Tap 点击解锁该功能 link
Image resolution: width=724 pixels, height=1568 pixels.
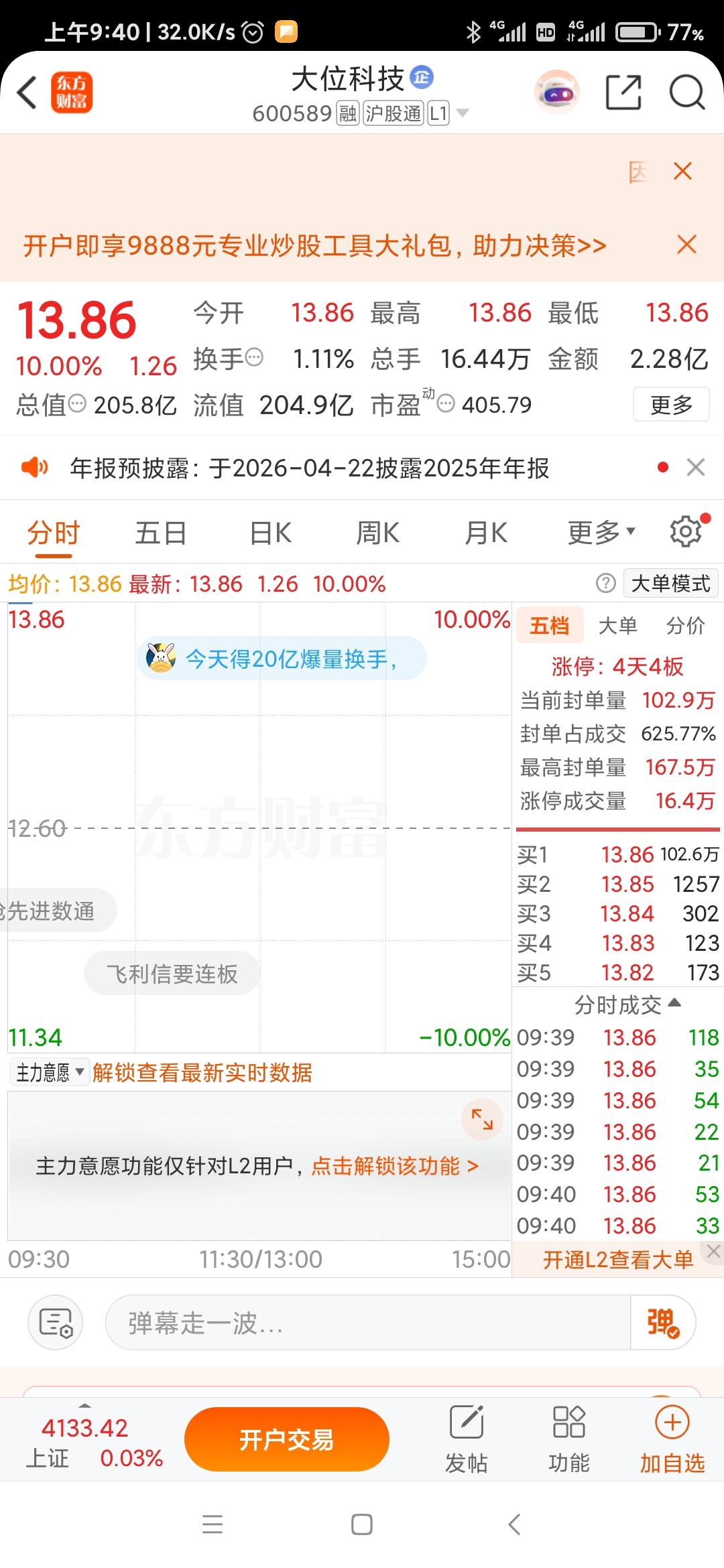(x=395, y=1166)
